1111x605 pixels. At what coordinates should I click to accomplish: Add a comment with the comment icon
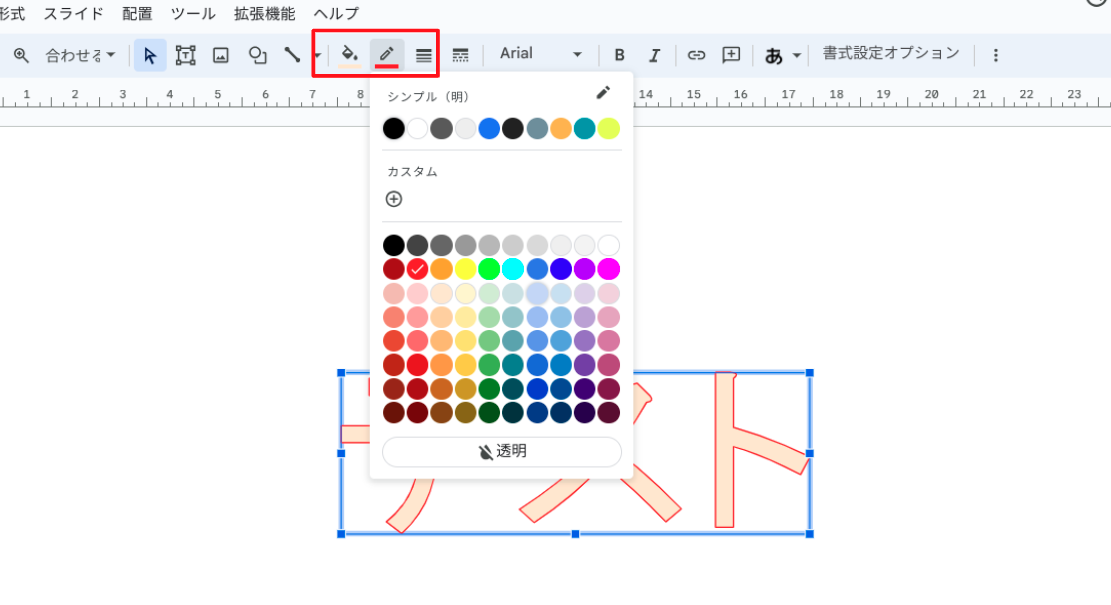731,55
